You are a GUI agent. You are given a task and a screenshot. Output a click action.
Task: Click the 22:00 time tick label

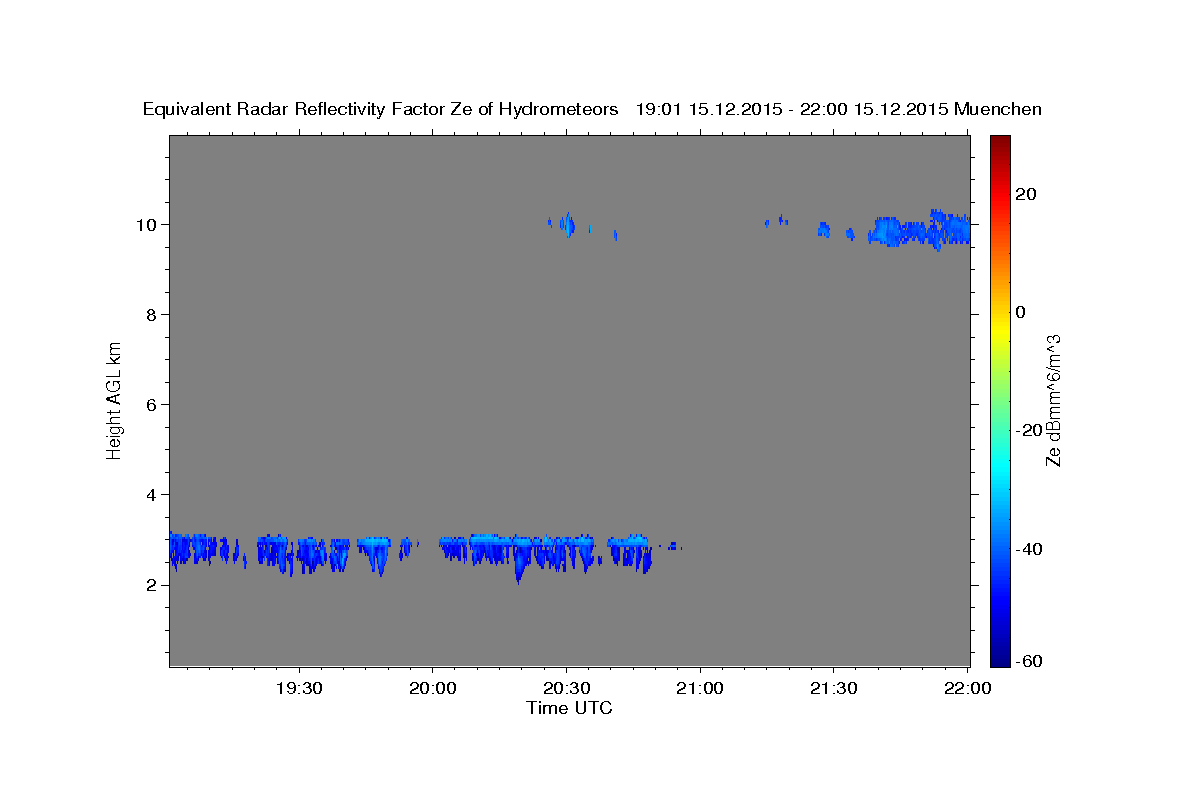967,688
